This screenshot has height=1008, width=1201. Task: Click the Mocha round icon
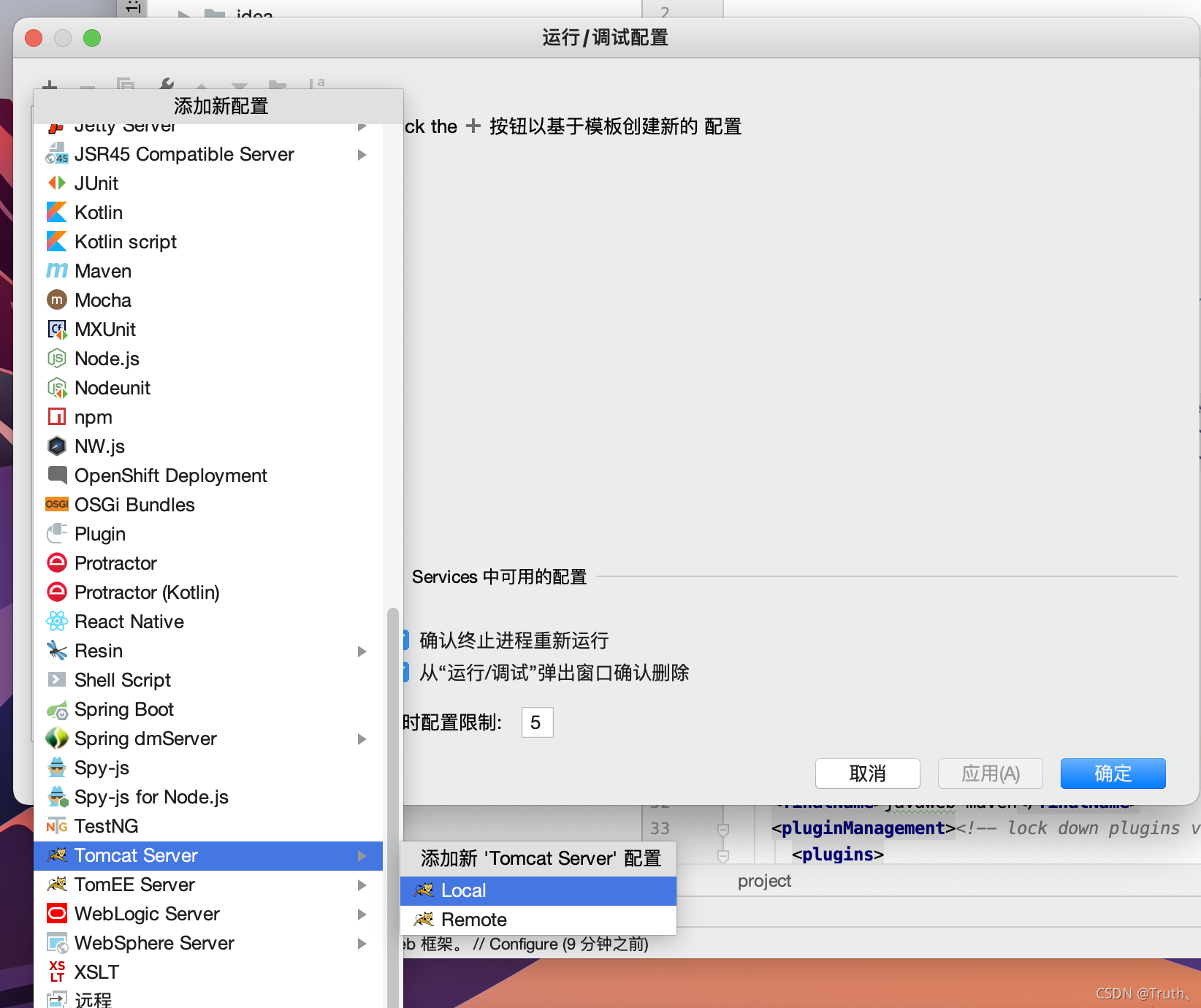57,299
